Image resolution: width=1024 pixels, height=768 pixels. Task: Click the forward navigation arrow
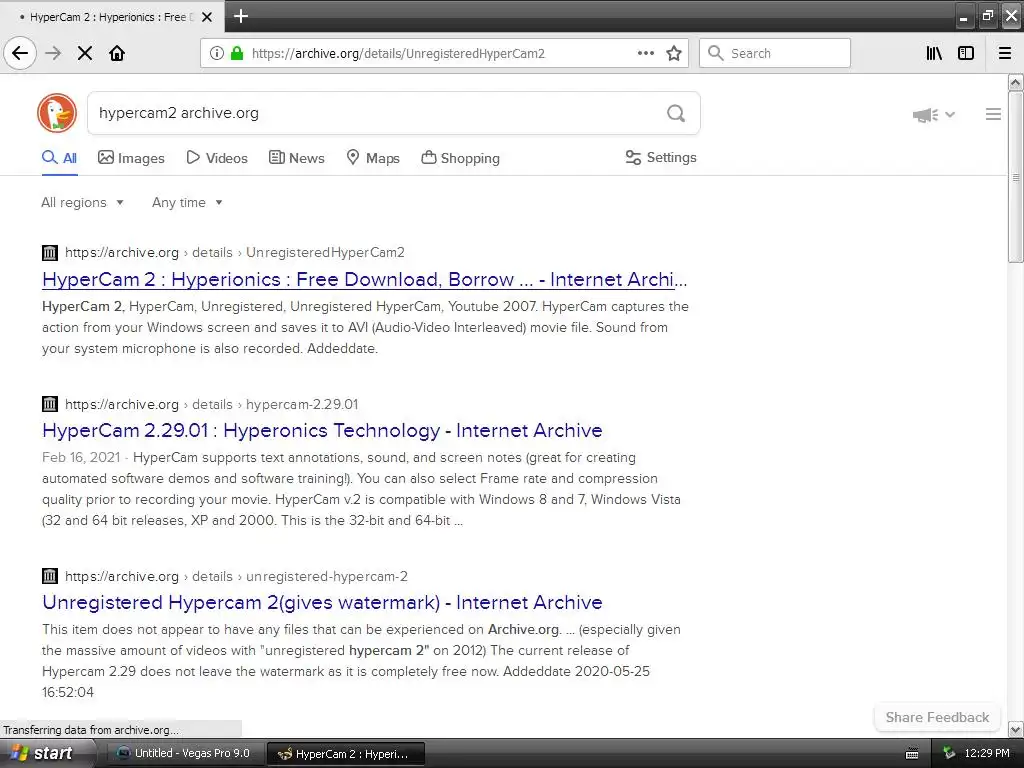coord(54,53)
